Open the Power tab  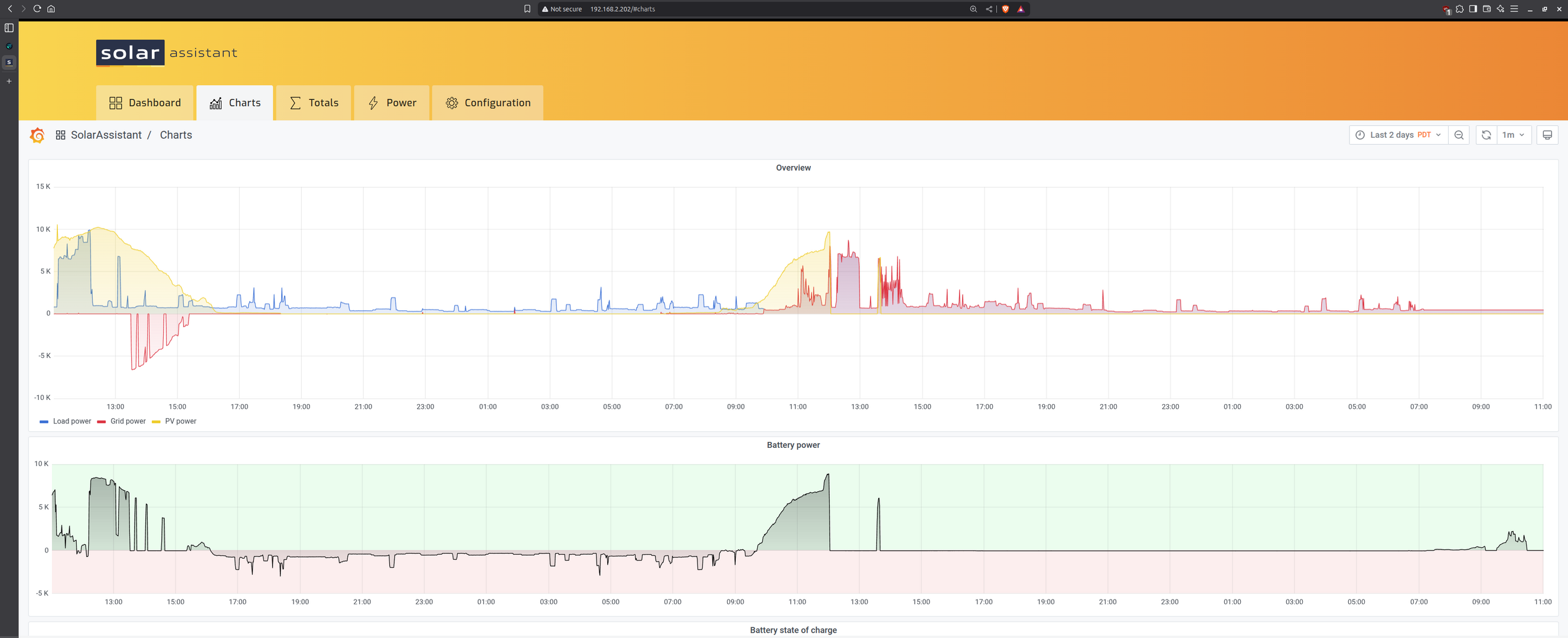pos(392,103)
